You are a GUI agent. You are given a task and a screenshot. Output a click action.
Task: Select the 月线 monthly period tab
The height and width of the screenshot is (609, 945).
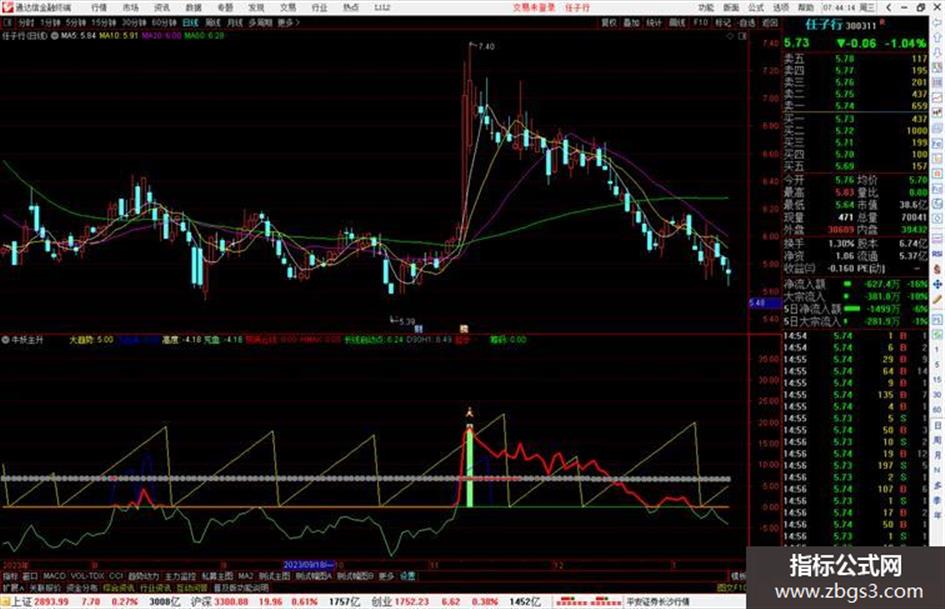pyautogui.click(x=234, y=22)
